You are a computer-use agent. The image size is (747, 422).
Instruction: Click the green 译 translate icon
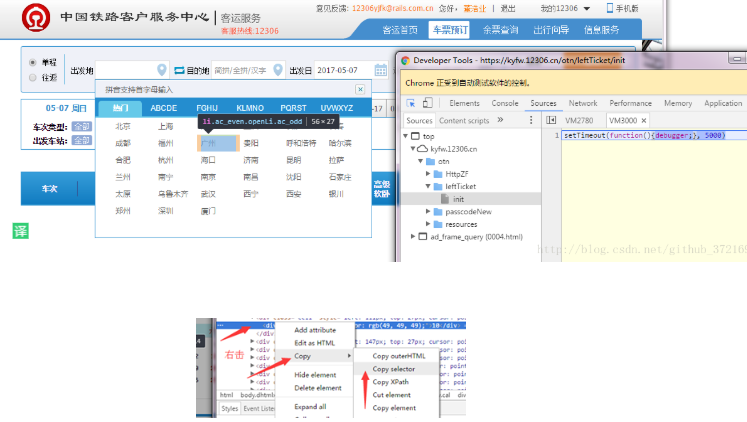(x=20, y=231)
